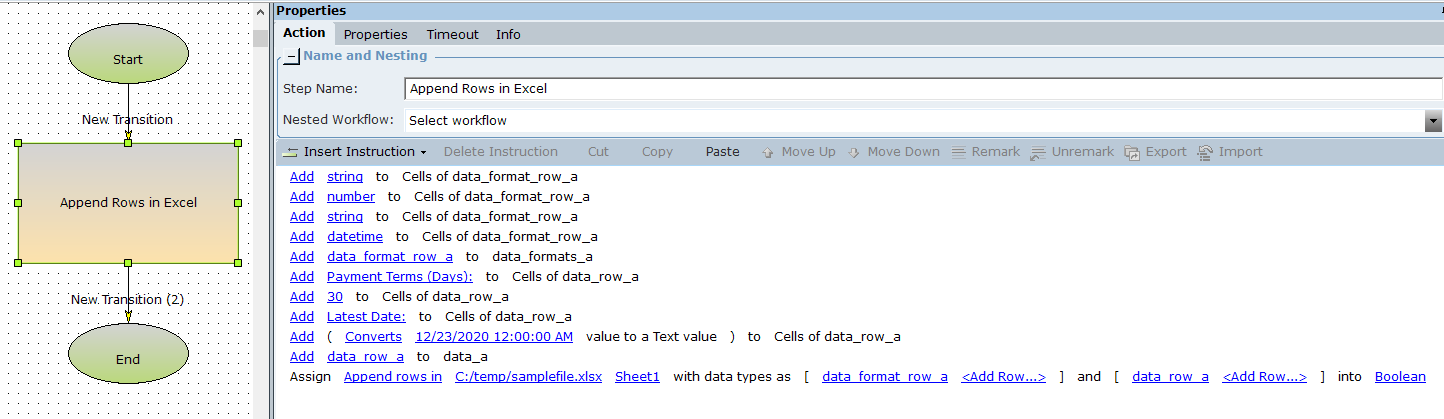
Task: Collapse the Name and Nesting section
Action: [x=291, y=57]
